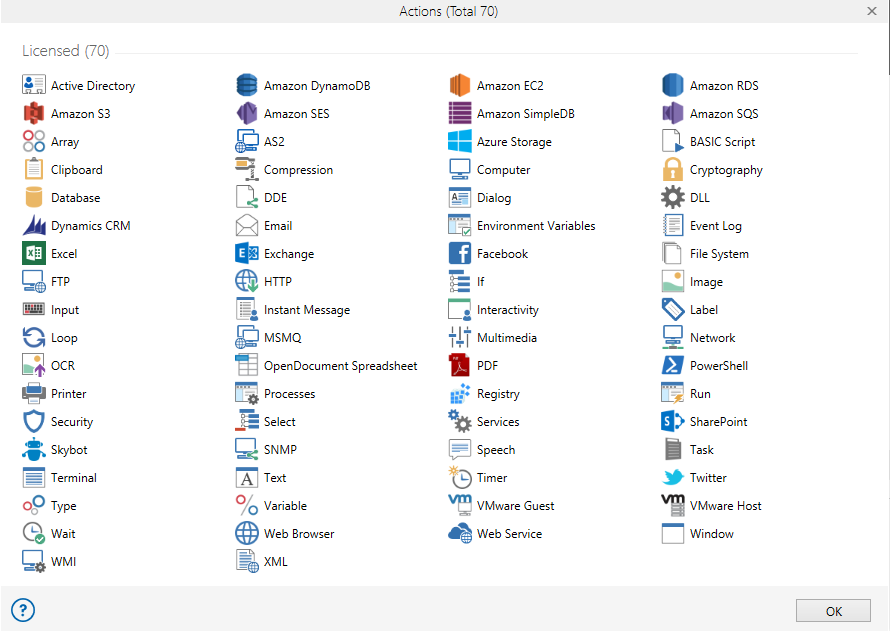
Task: Open the Amazon EC2 action icon
Action: [x=460, y=85]
